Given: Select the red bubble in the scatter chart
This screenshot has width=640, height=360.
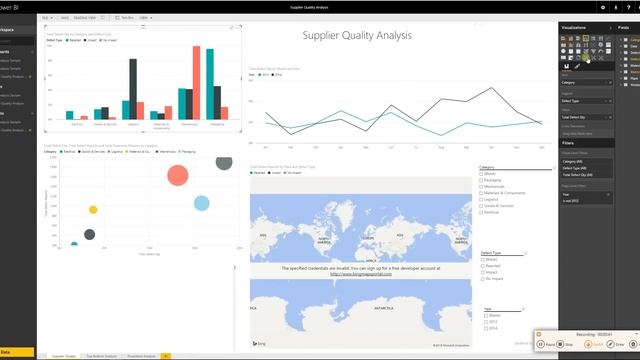Looking at the screenshot, I should (x=178, y=176).
